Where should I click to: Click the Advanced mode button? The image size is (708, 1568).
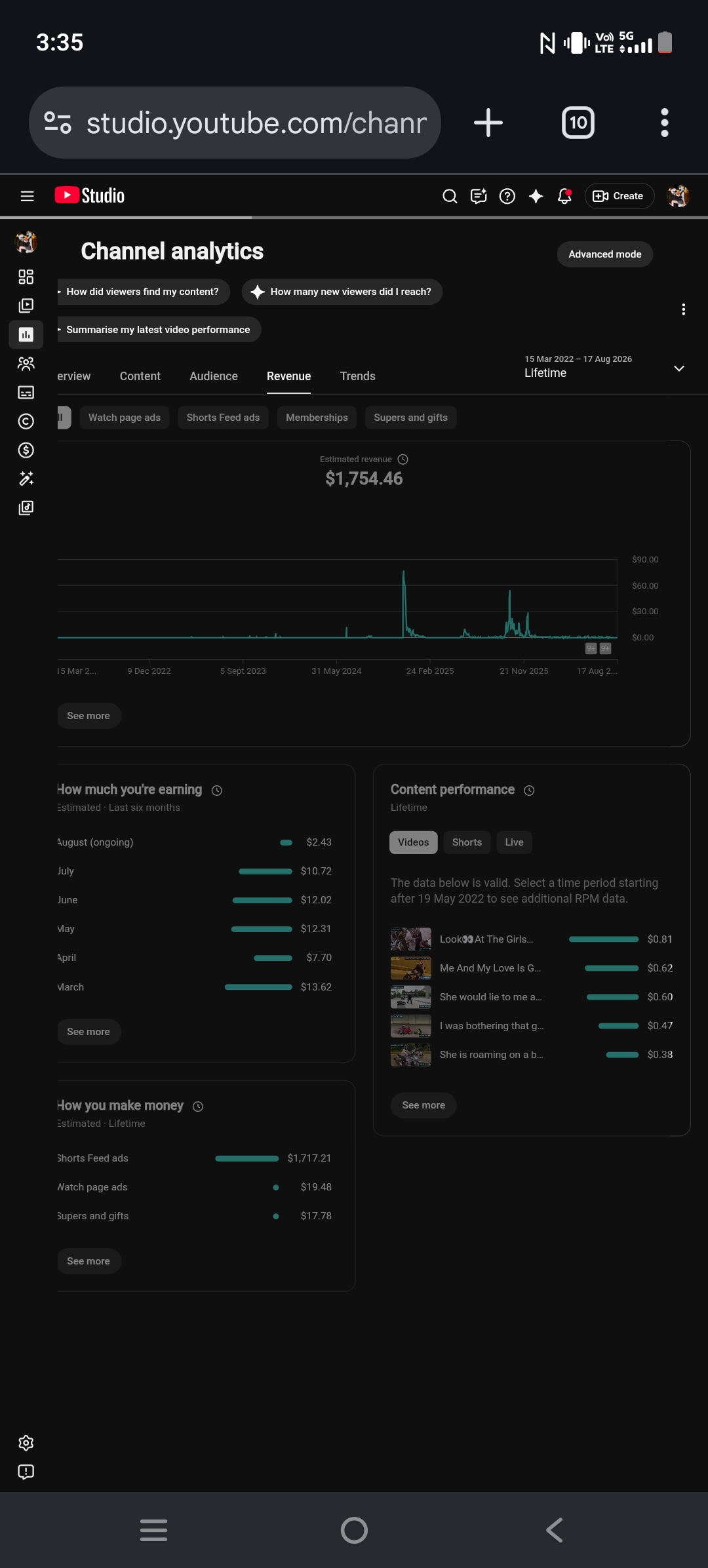(x=605, y=254)
